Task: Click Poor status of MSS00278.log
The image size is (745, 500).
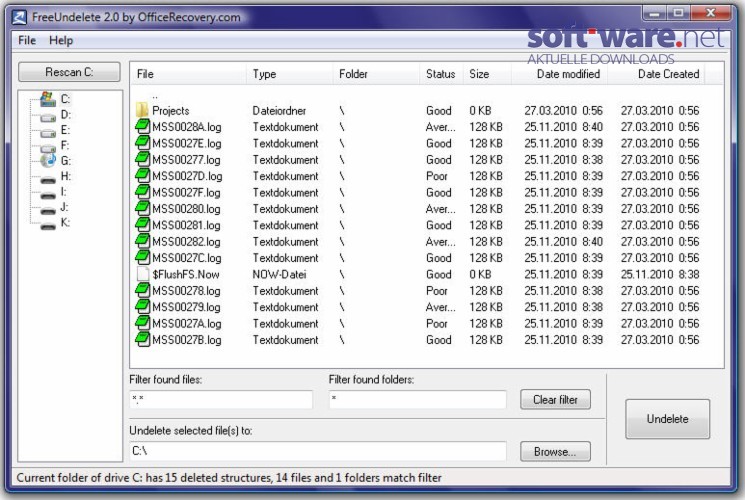Action: (x=437, y=290)
